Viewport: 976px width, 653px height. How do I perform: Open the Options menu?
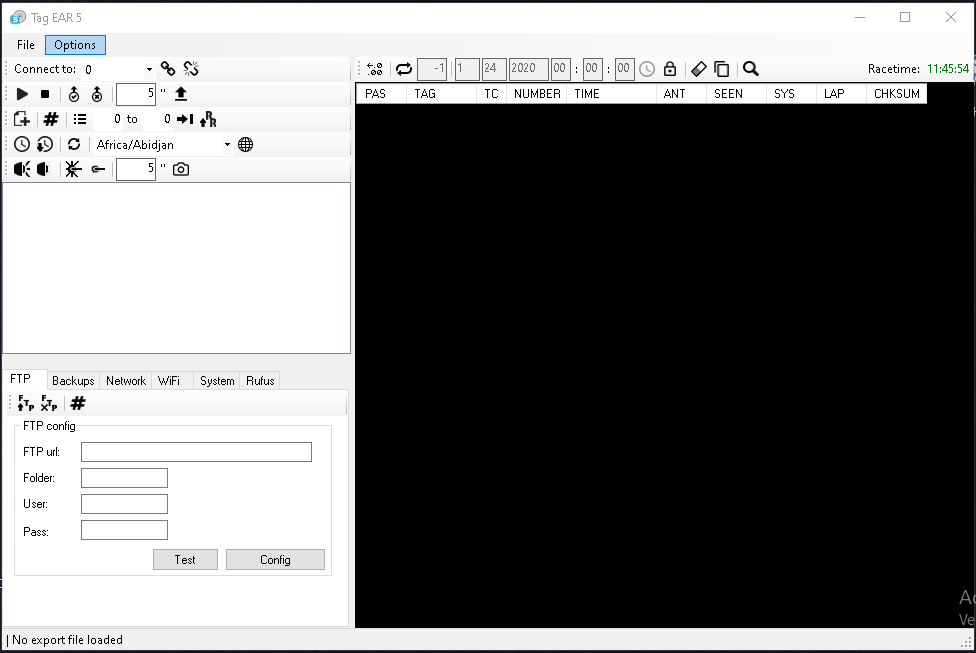tap(75, 45)
